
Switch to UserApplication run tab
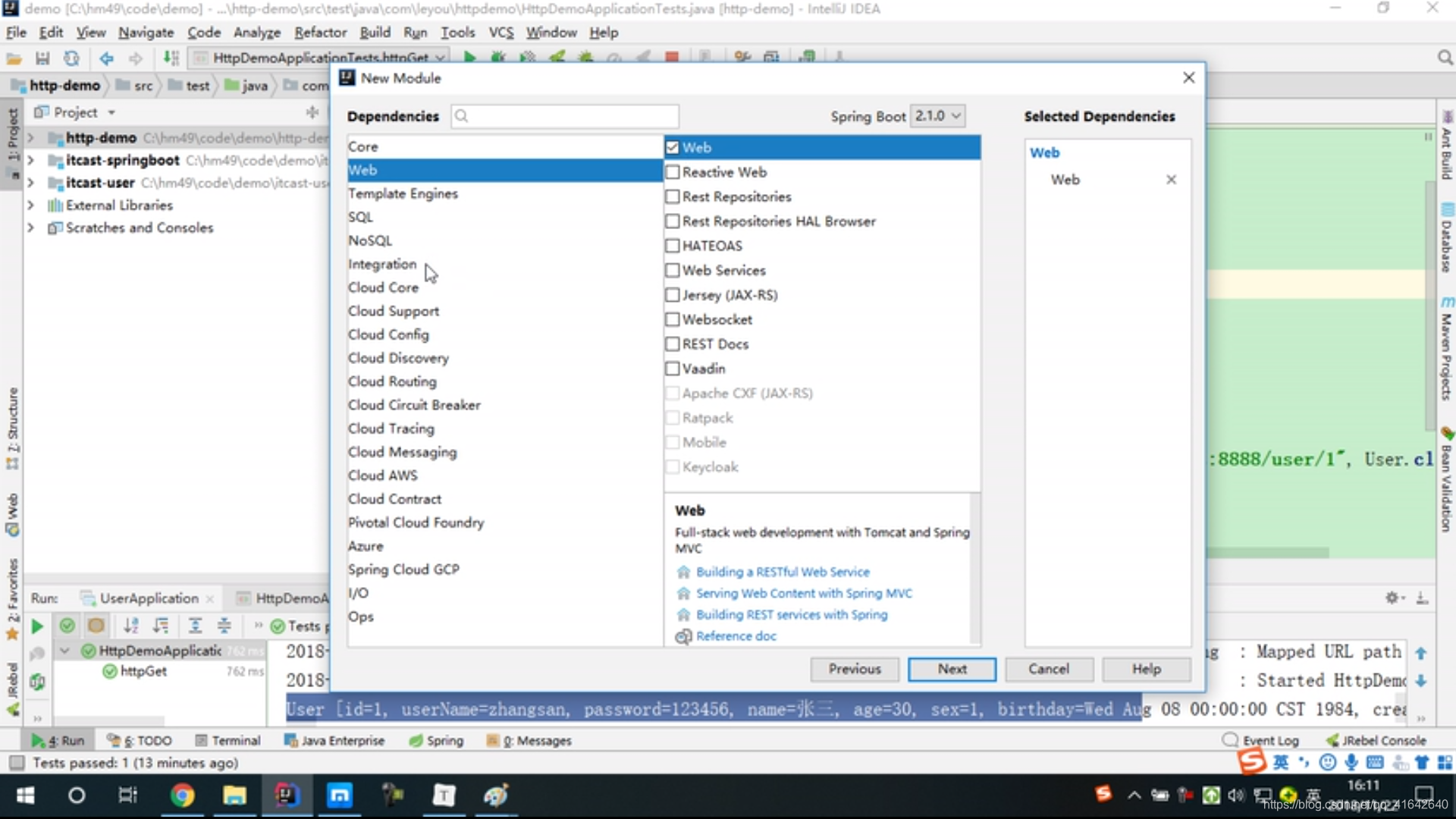pyautogui.click(x=149, y=598)
